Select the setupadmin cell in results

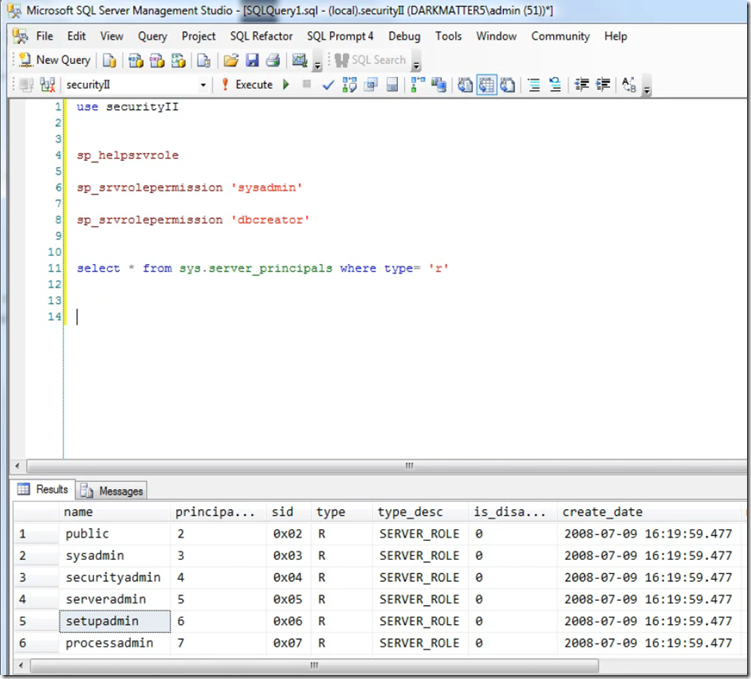tap(114, 621)
